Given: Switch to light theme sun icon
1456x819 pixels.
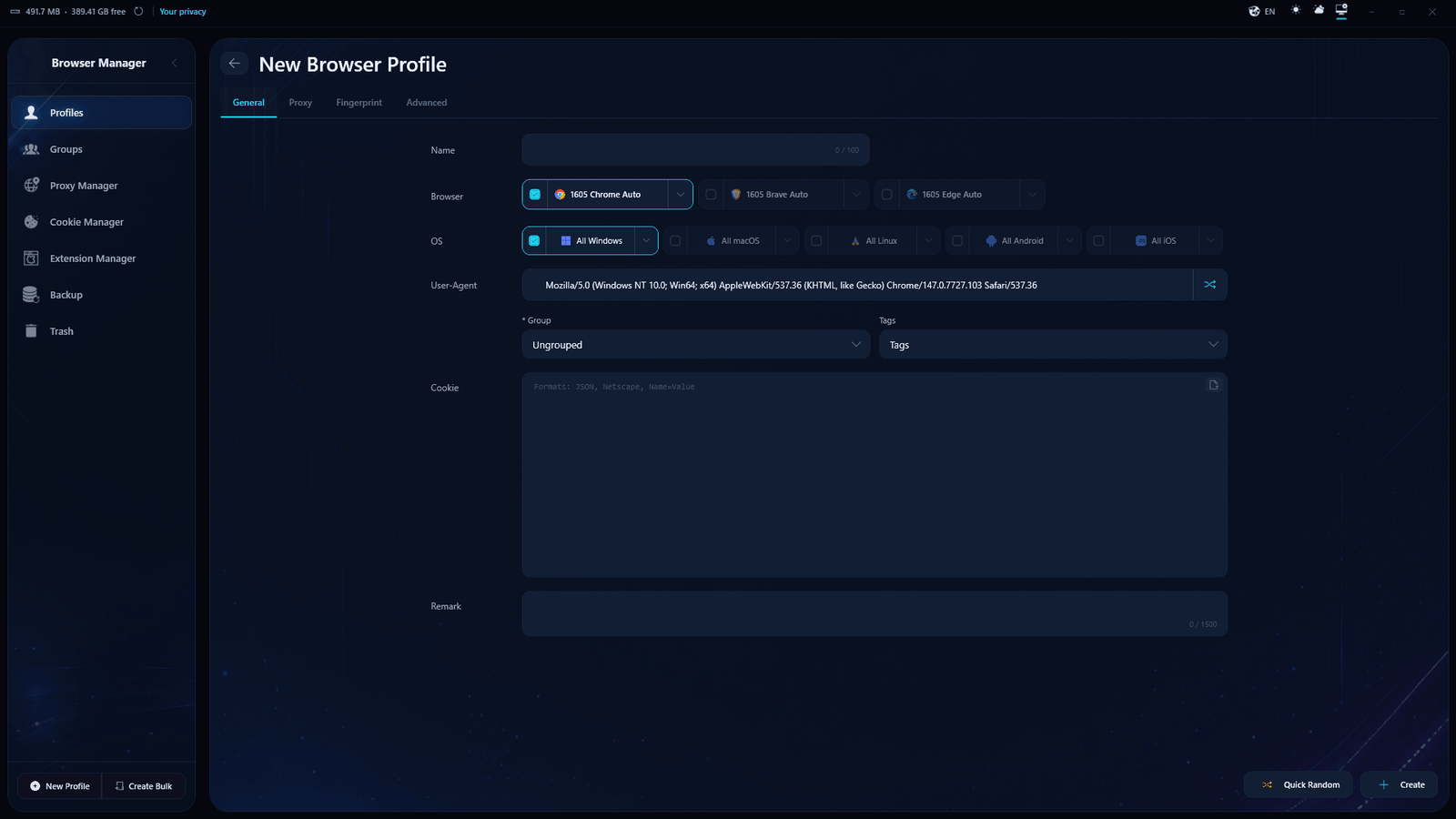Looking at the screenshot, I should (1296, 10).
